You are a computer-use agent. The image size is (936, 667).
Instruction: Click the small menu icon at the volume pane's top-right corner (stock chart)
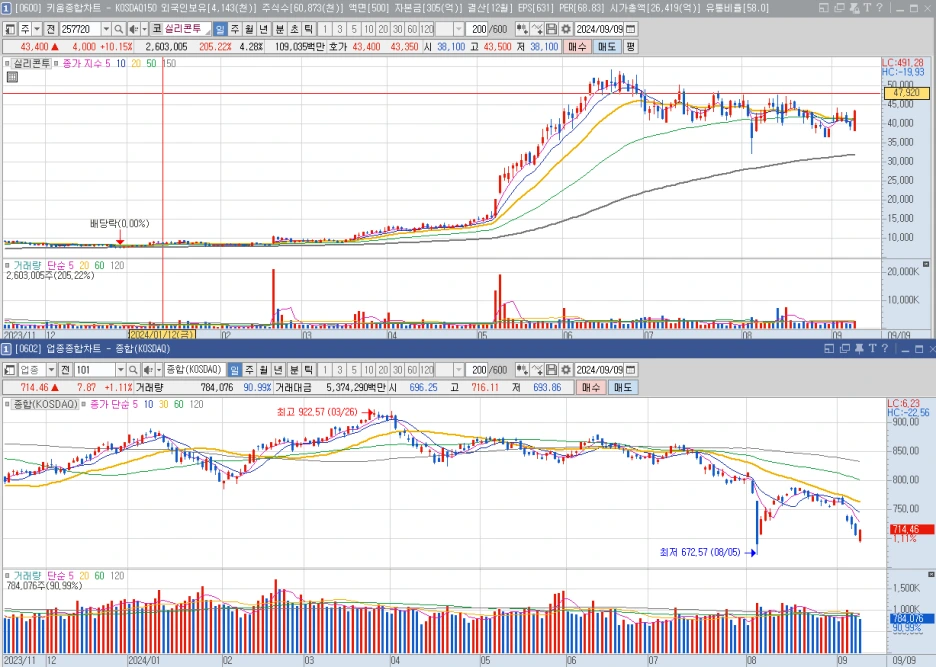pos(926,264)
